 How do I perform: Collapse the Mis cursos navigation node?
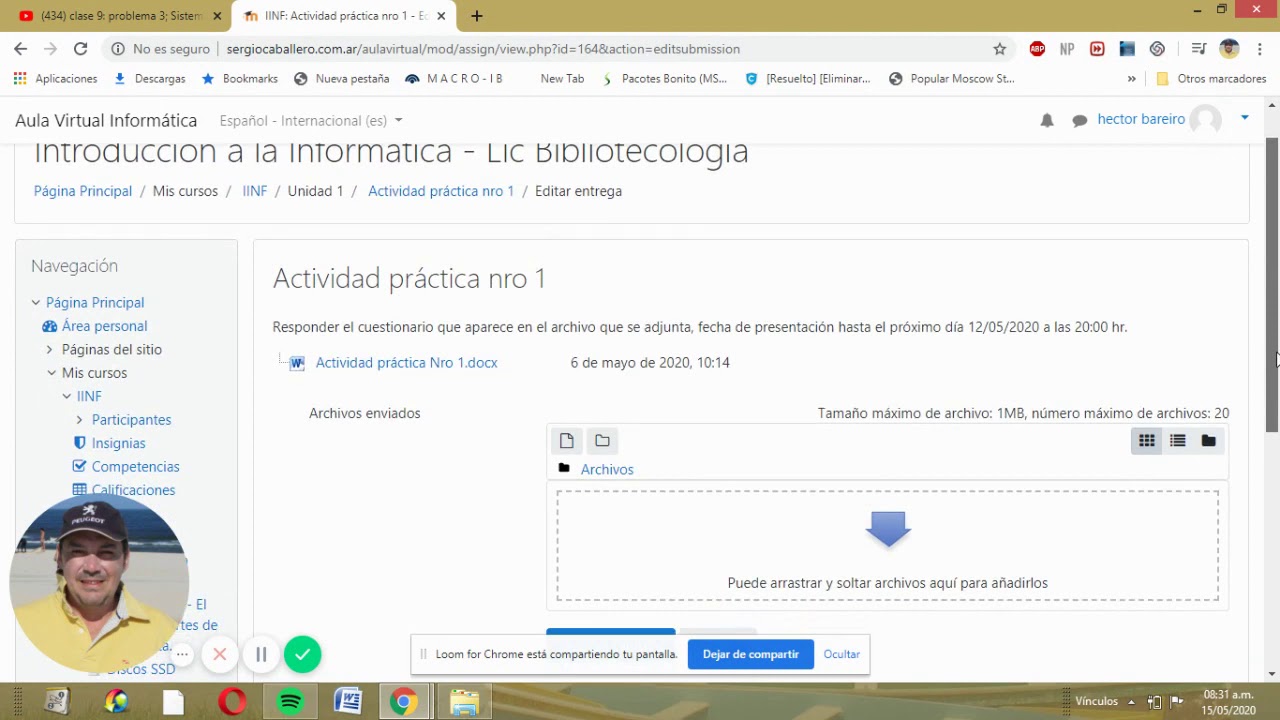tap(52, 373)
